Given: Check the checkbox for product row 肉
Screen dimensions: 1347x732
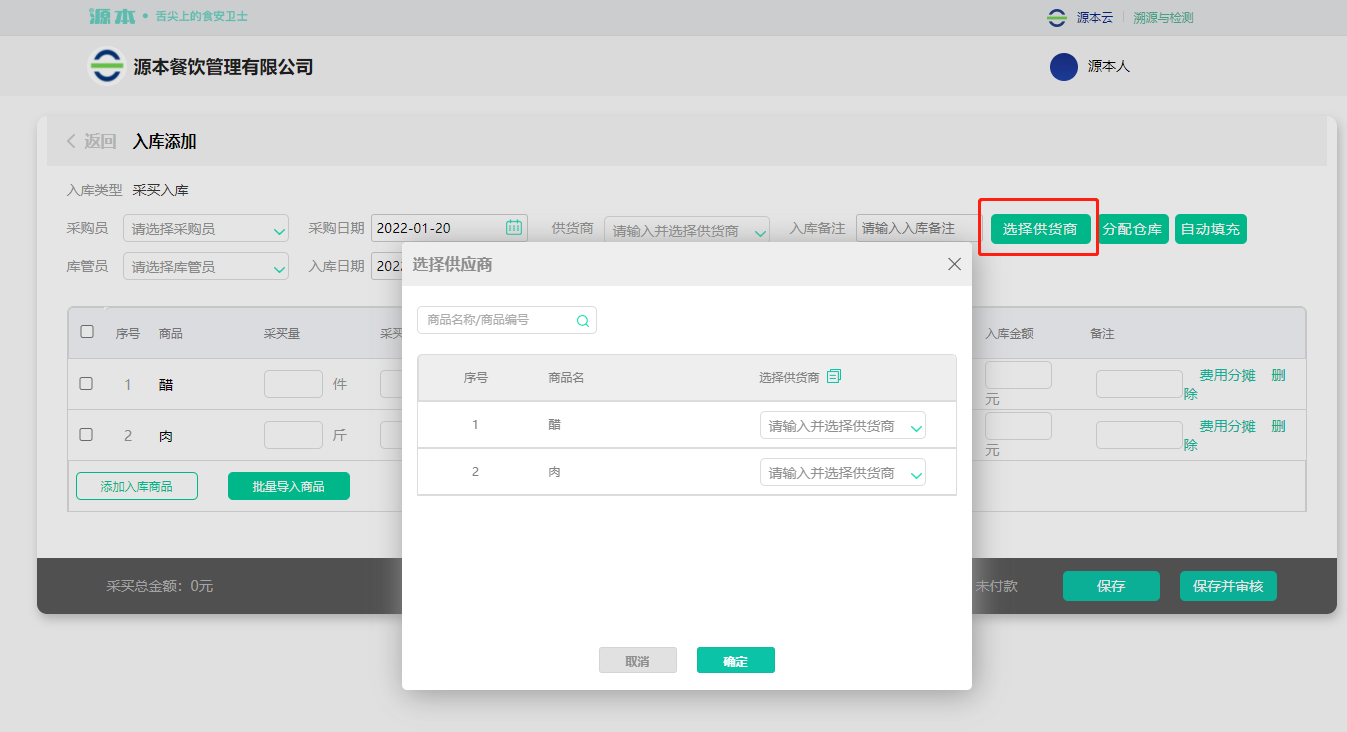Looking at the screenshot, I should pyautogui.click(x=86, y=435).
